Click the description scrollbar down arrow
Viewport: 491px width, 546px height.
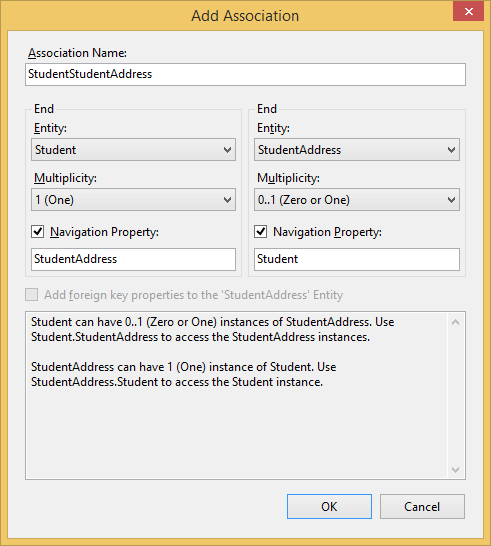(x=455, y=469)
